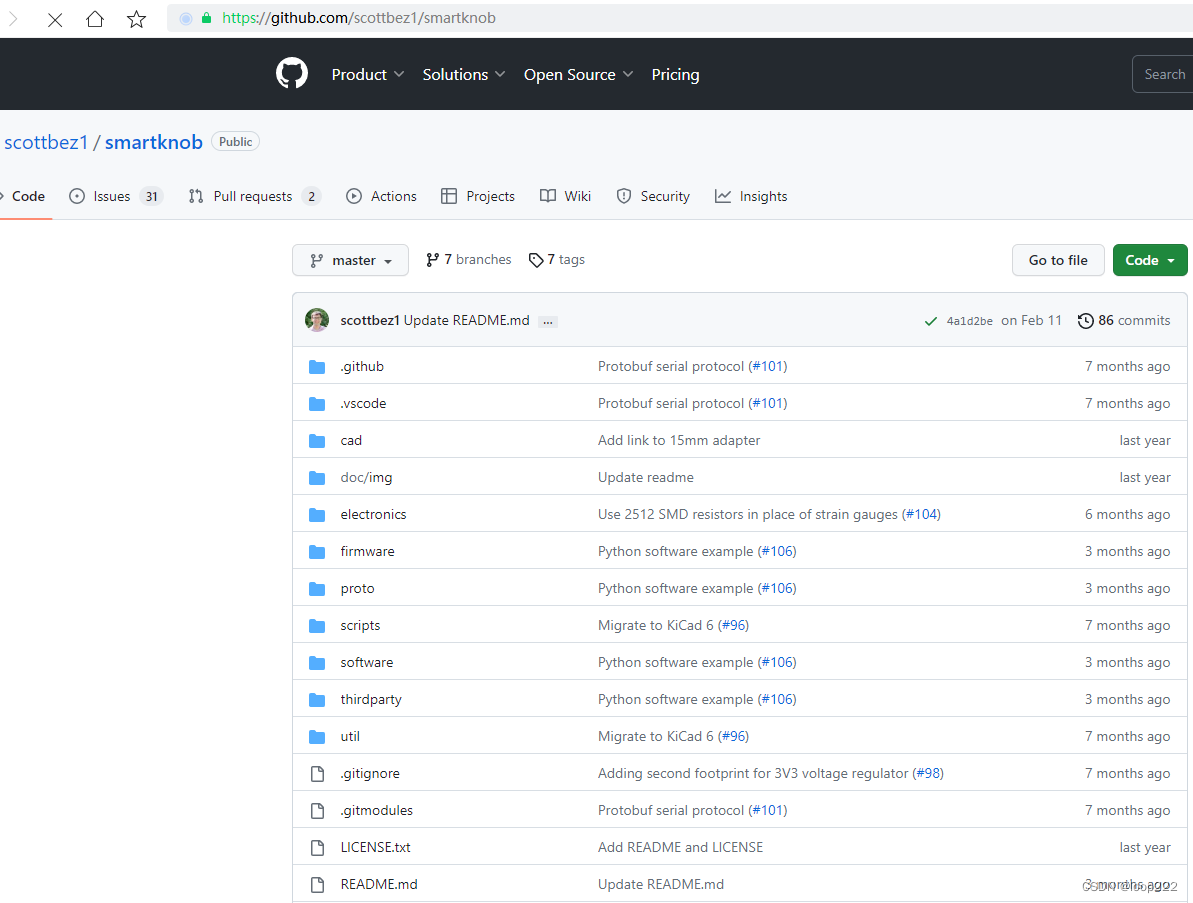Click 'Update readme' commit message in doc/img row

[x=645, y=478]
